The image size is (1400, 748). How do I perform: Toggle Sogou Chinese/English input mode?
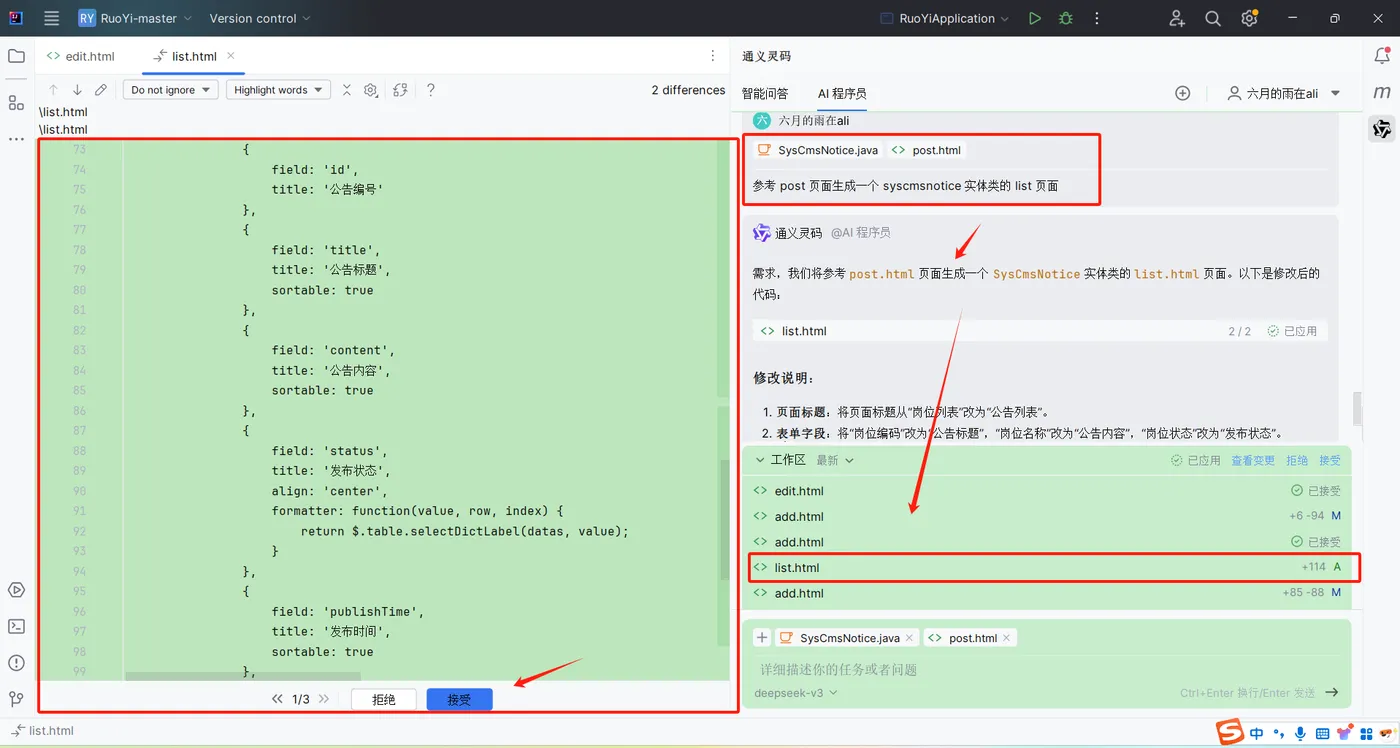click(x=1256, y=734)
